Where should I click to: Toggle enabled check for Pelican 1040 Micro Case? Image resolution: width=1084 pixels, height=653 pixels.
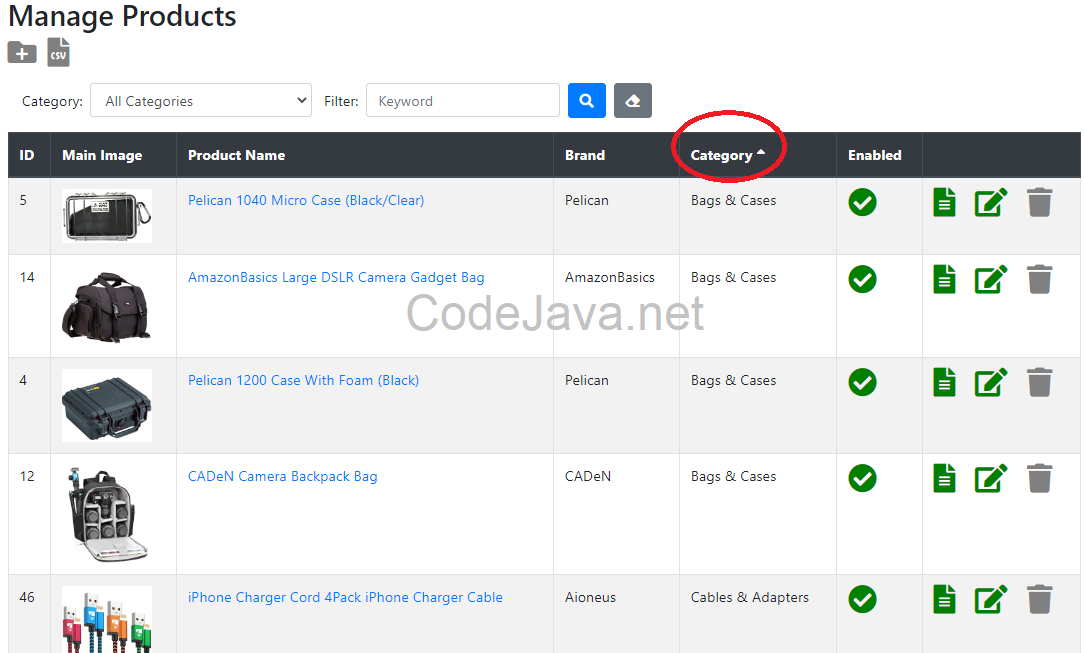(x=862, y=202)
